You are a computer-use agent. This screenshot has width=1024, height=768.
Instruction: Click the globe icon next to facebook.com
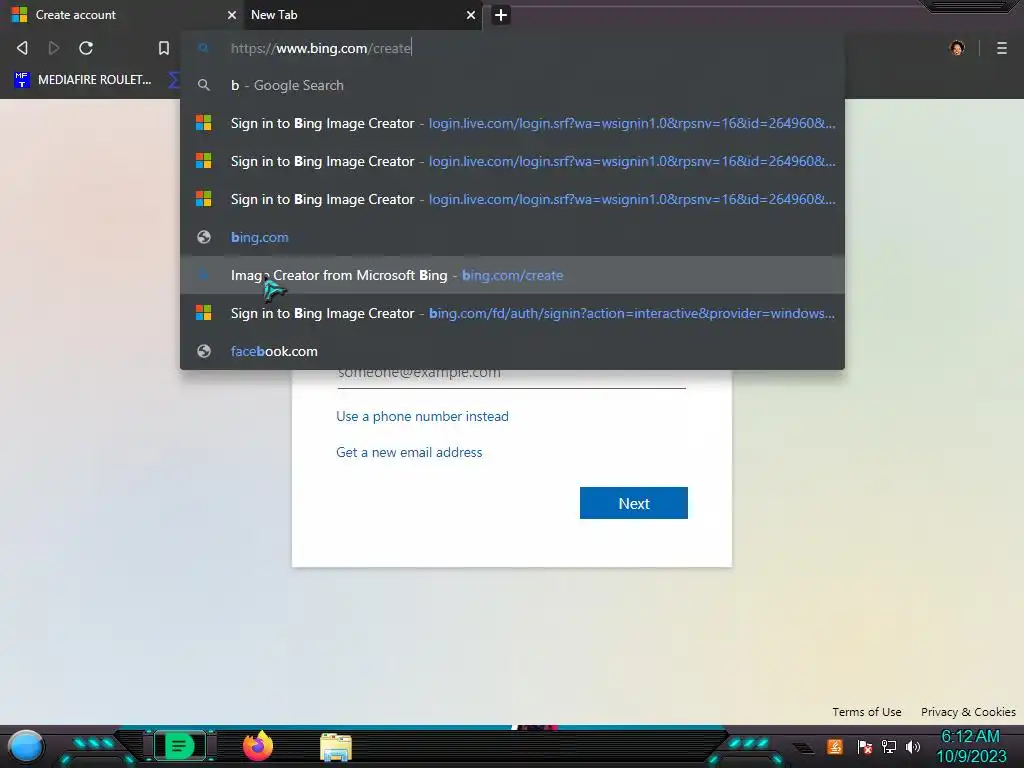[204, 351]
